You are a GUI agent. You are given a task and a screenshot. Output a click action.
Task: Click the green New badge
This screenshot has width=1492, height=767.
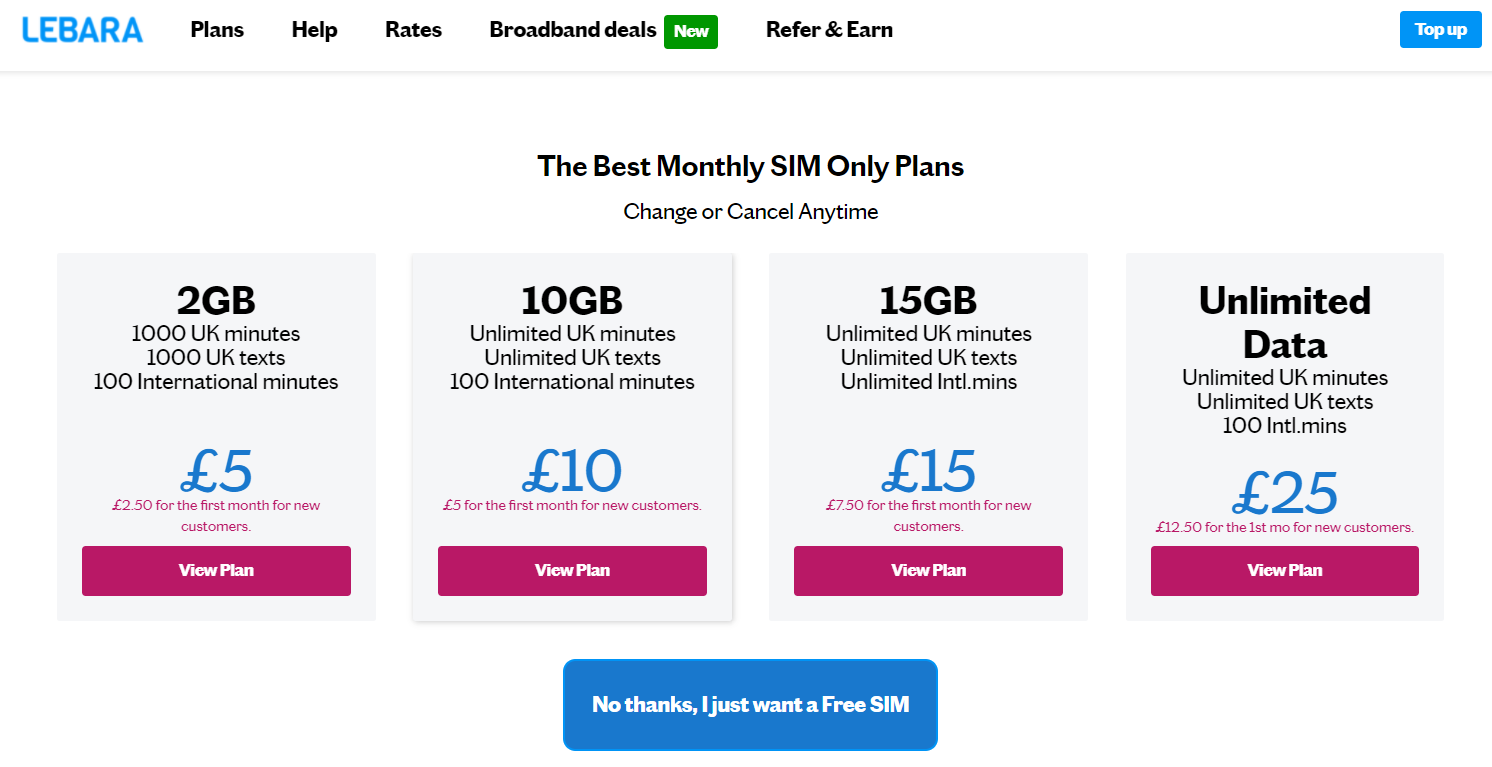point(691,31)
